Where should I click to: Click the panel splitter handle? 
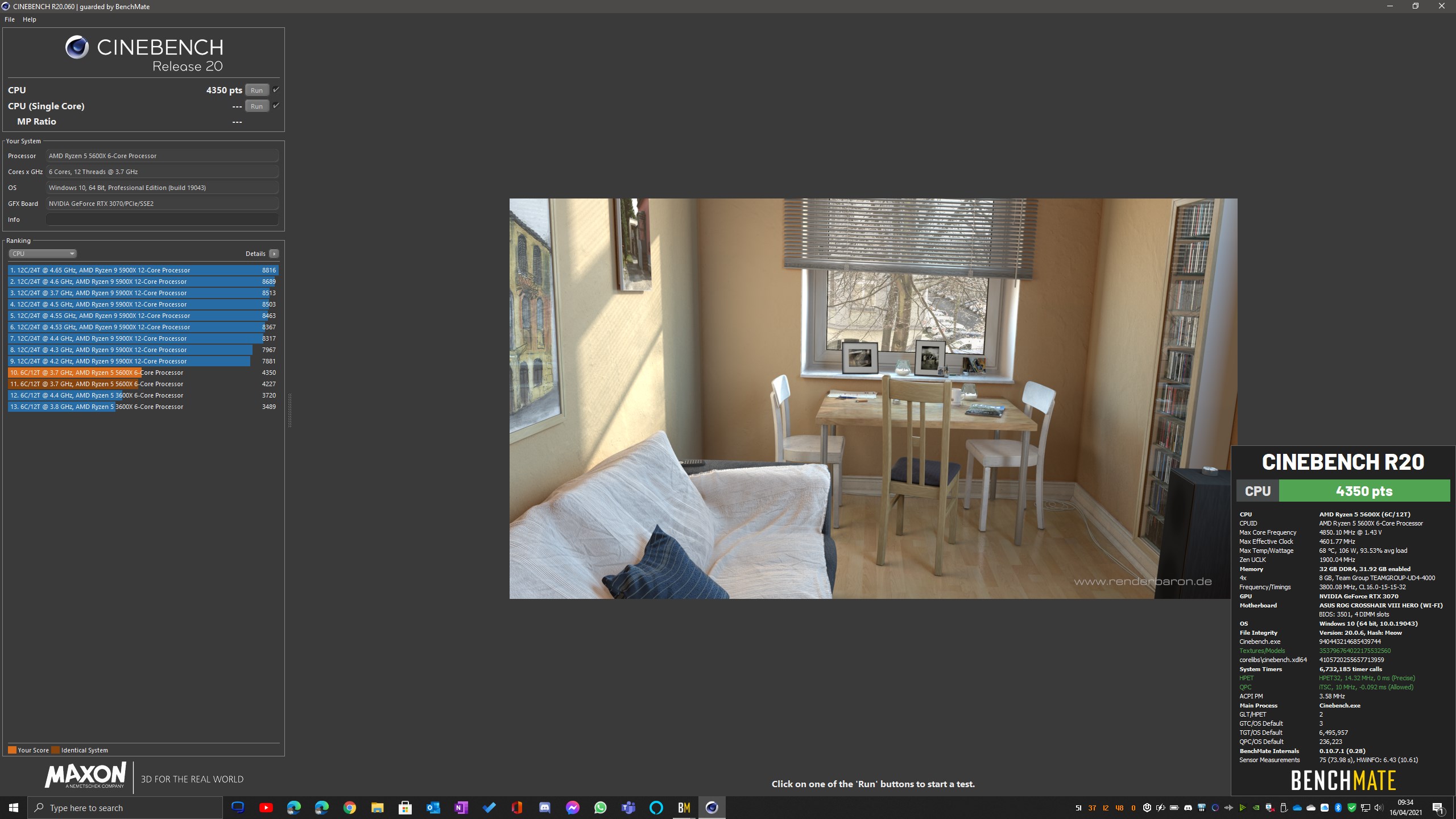point(289,410)
